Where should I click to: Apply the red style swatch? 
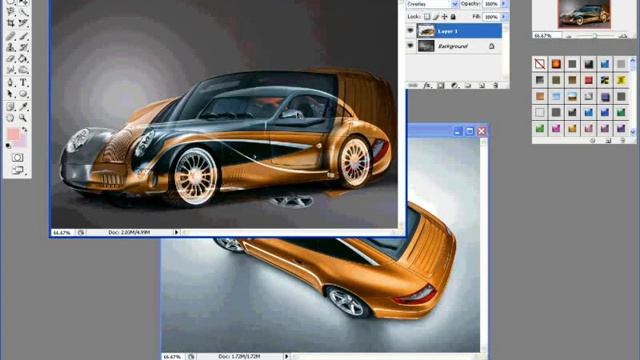coord(589,80)
